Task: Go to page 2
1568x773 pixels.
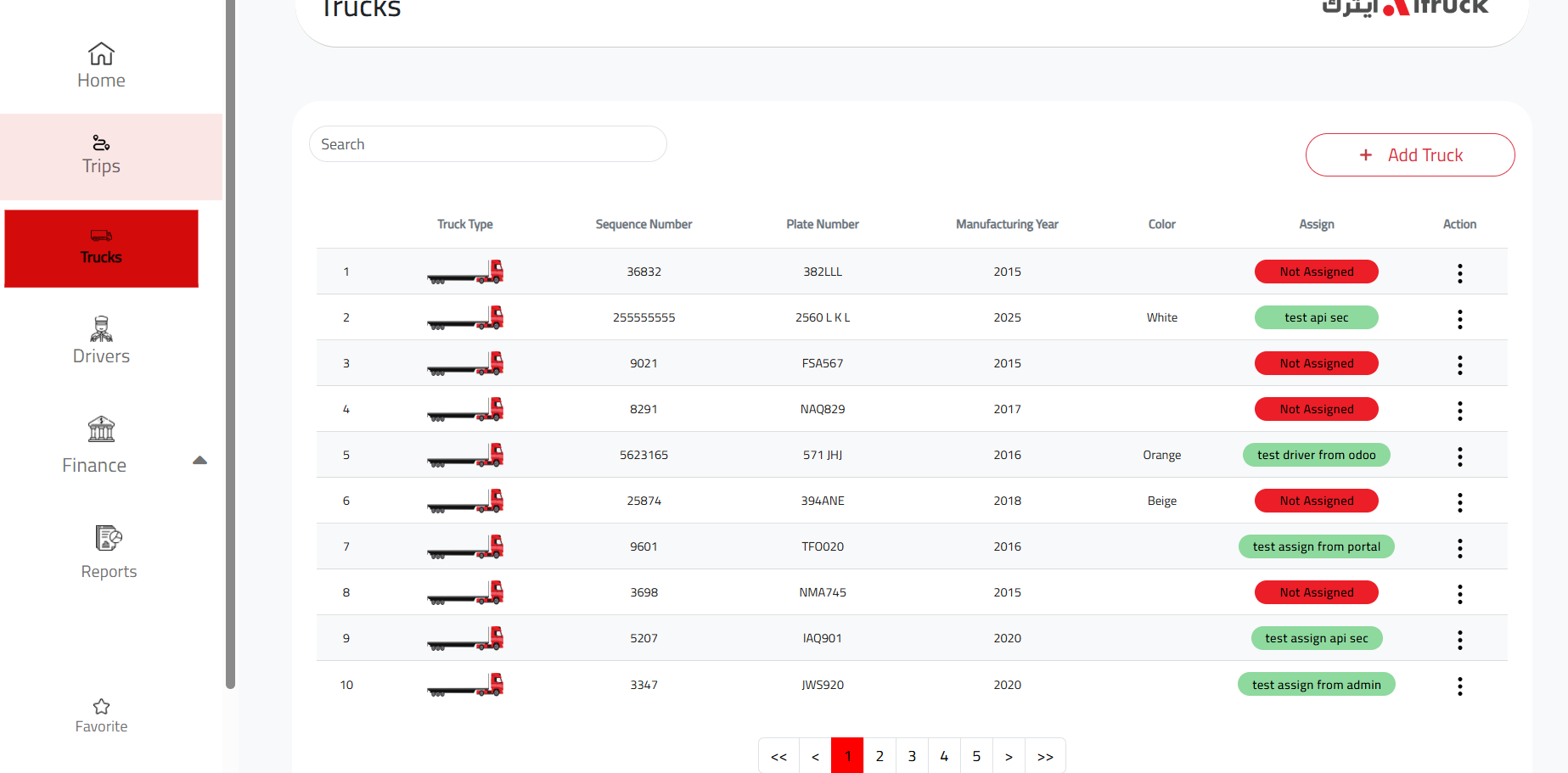Action: 880,755
